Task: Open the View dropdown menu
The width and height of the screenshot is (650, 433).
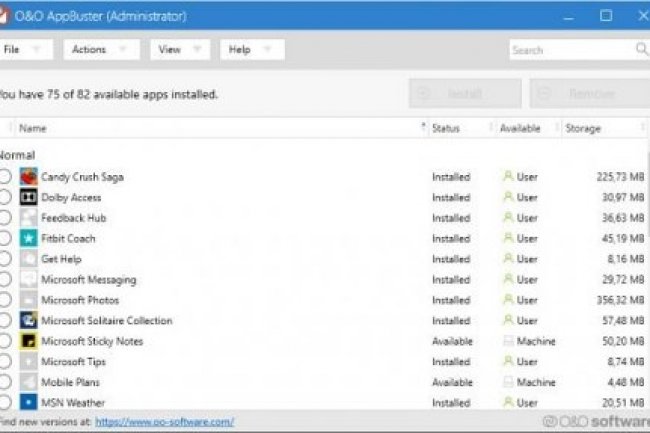Action: 181,49
